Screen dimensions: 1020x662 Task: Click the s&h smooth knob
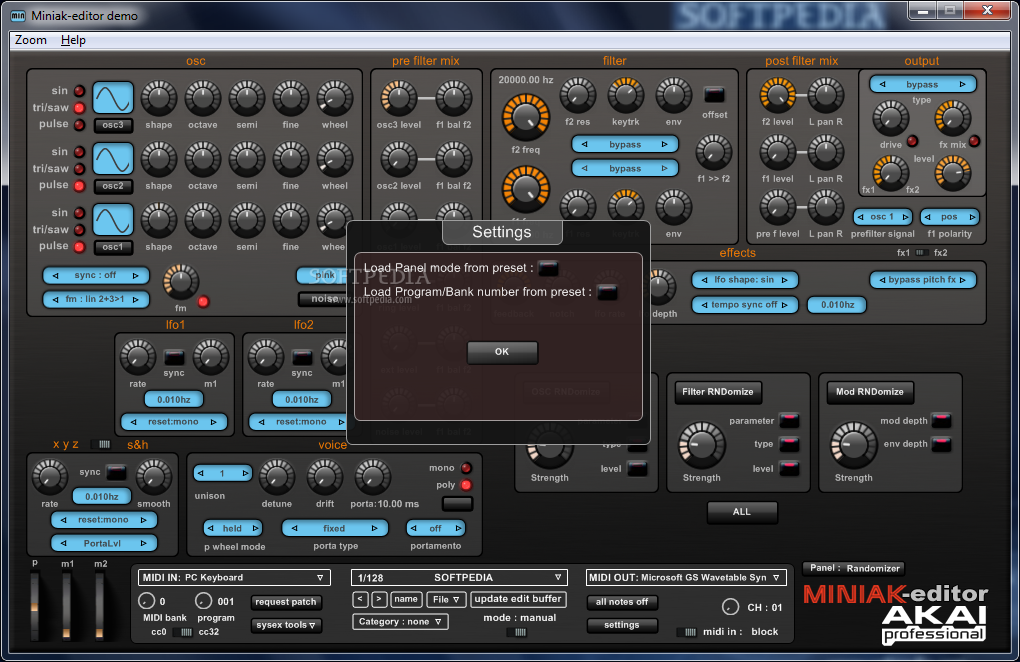click(x=154, y=477)
